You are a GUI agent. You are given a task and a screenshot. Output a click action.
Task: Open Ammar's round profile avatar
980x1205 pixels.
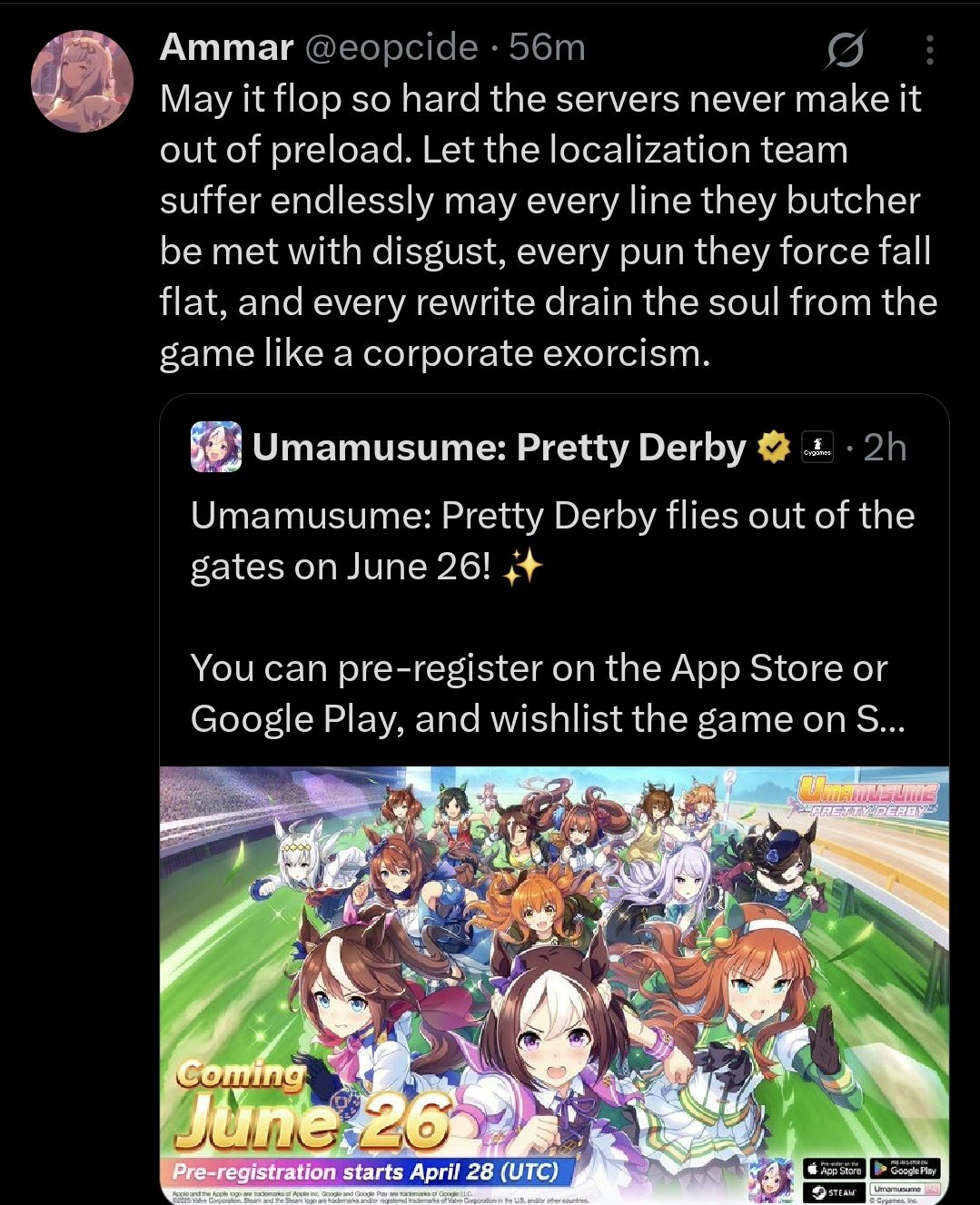[x=83, y=82]
